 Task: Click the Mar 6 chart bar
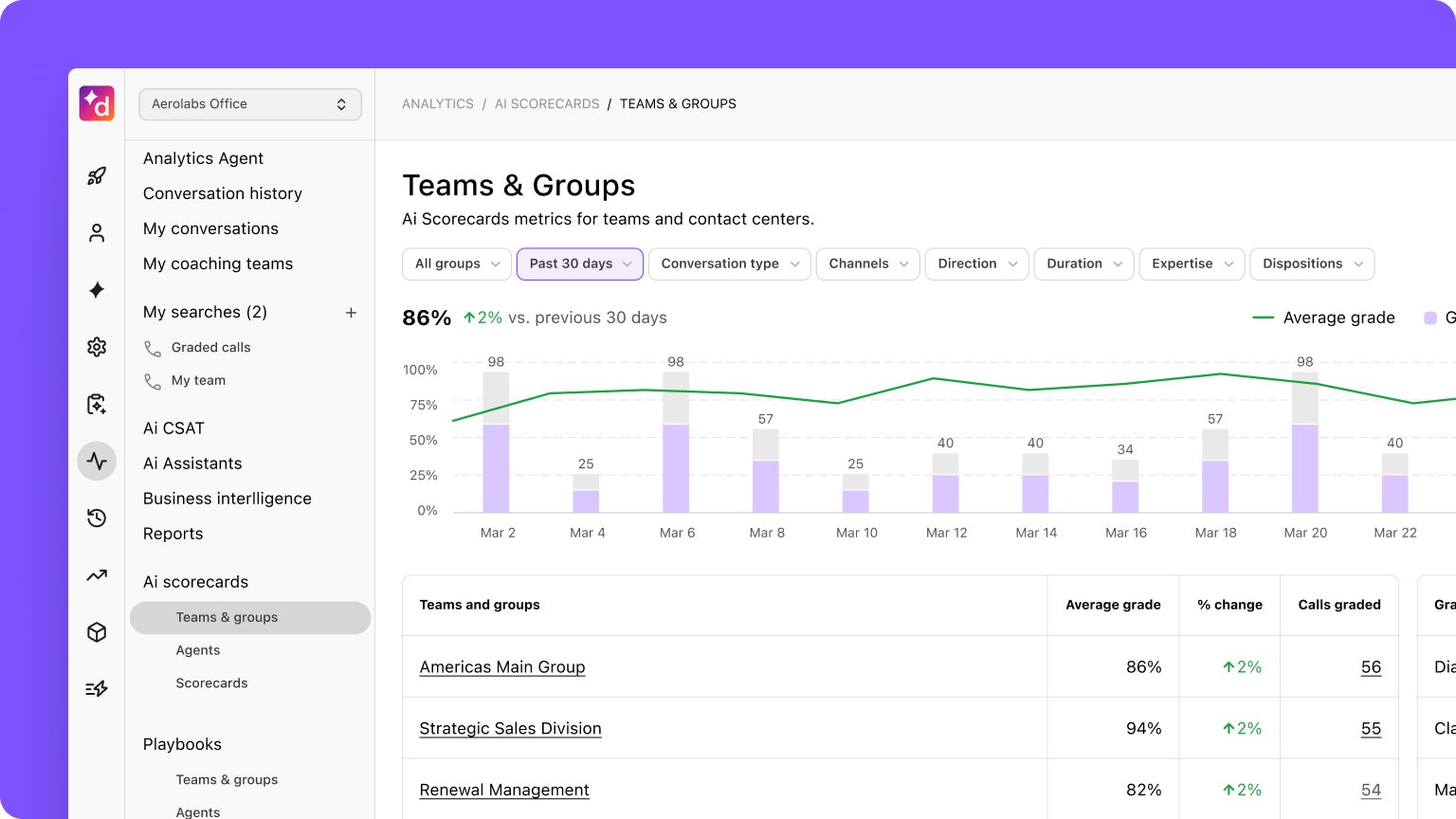676,443
